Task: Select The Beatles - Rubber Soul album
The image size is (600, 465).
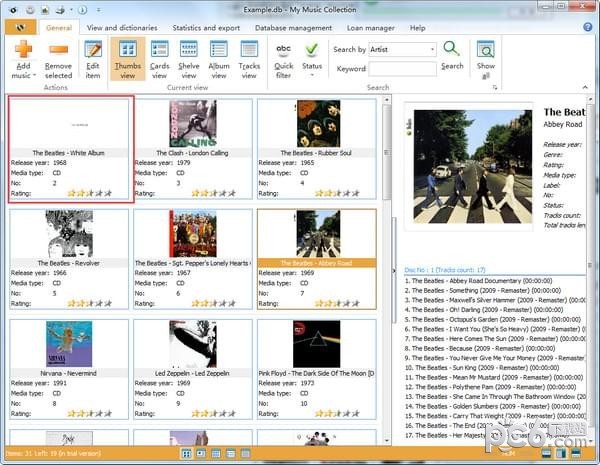Action: pos(317,149)
